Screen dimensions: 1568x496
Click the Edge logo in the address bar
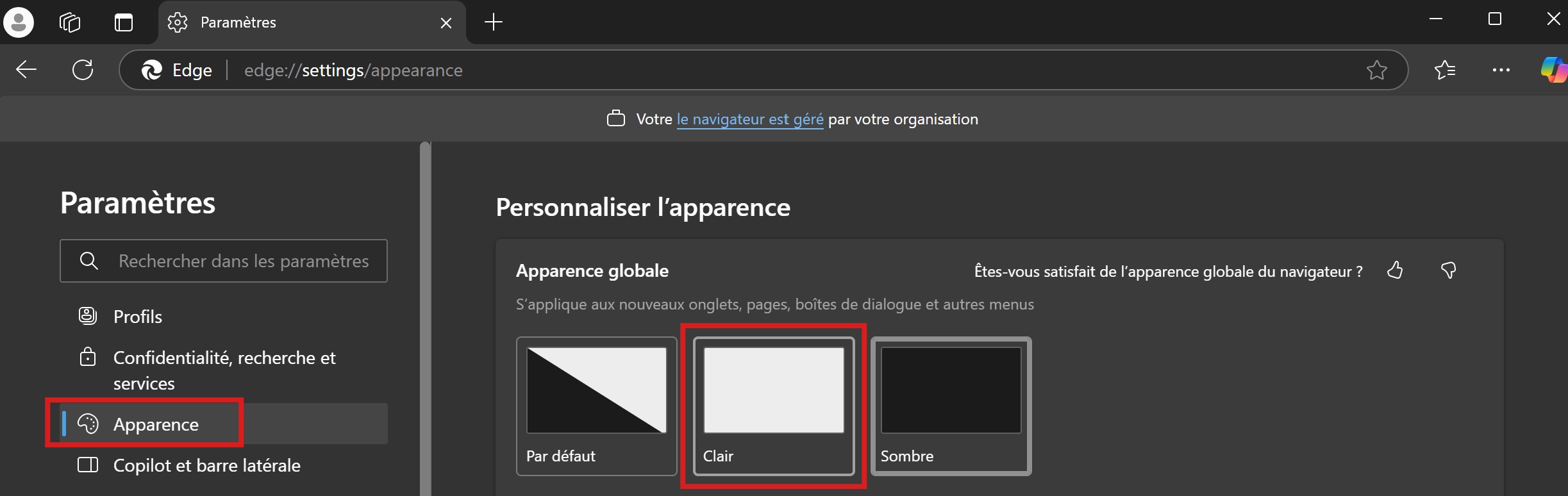pyautogui.click(x=152, y=70)
